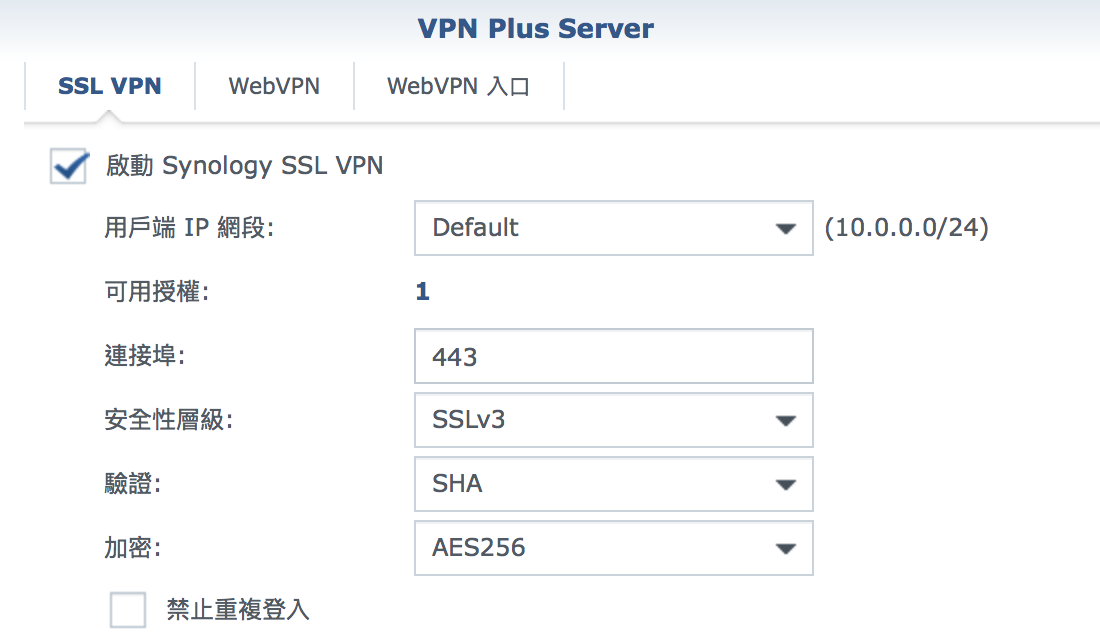Click the VPN Plus Server title
Viewport: 1100px width, 638px height.
[x=535, y=28]
